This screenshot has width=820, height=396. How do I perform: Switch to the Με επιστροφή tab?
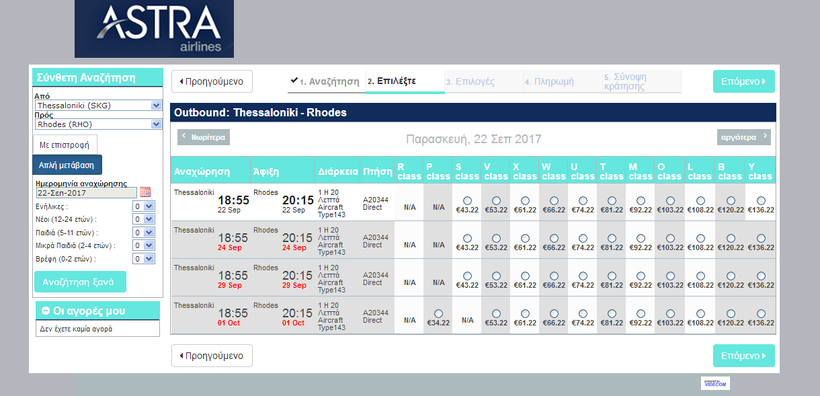point(65,145)
